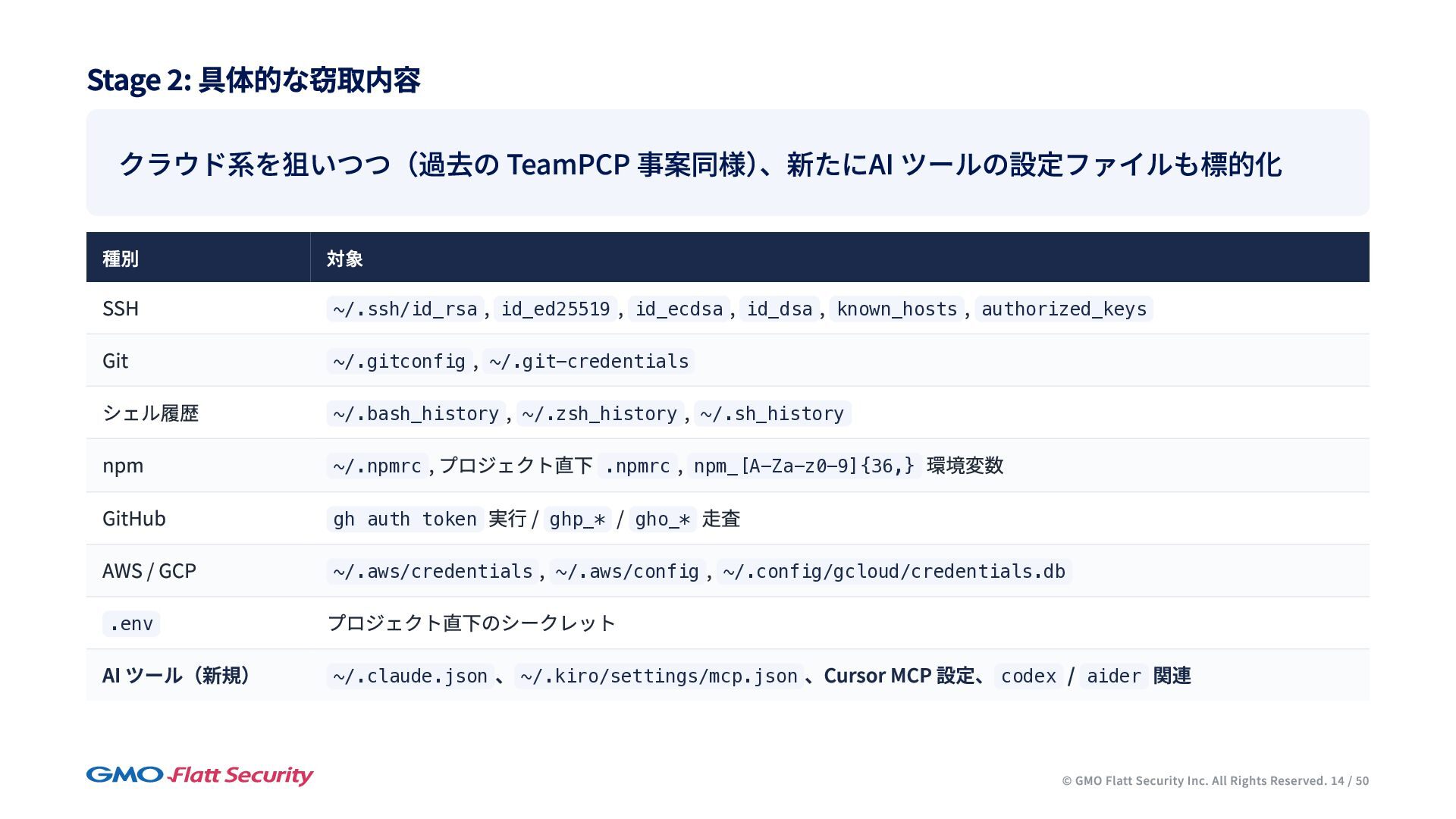This screenshot has width=1456, height=819.
Task: Click the ~/.config/gcloud/credentials.db code tag
Action: pyautogui.click(x=893, y=572)
